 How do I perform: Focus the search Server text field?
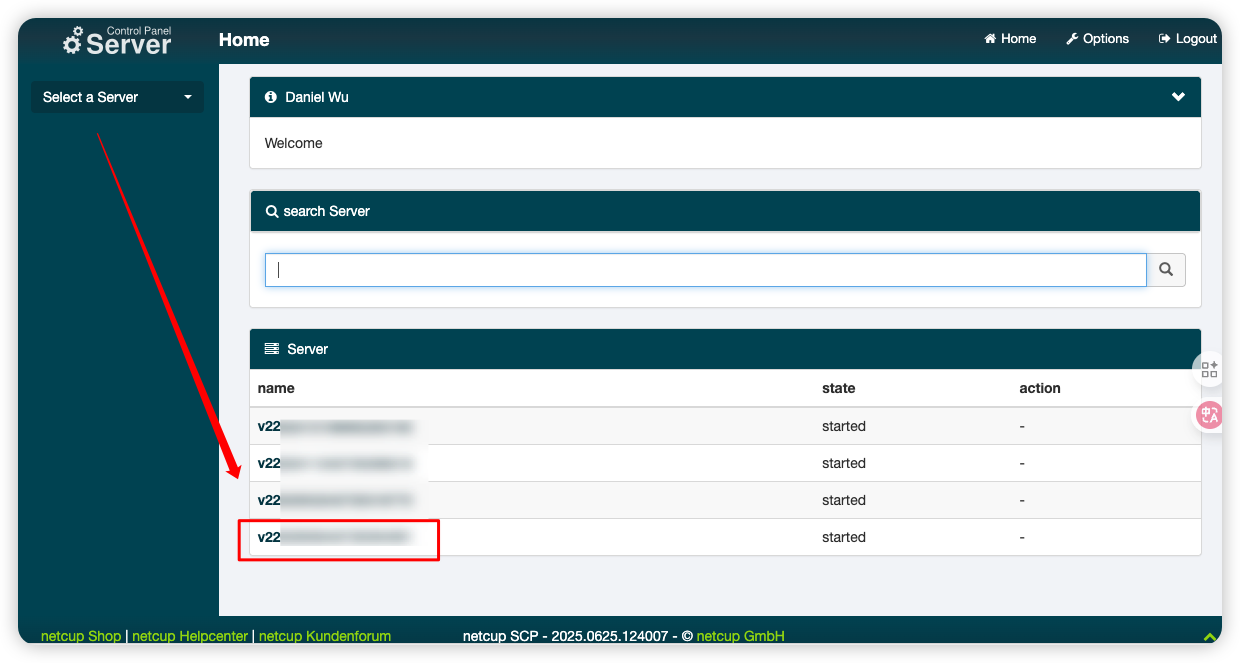[705, 270]
